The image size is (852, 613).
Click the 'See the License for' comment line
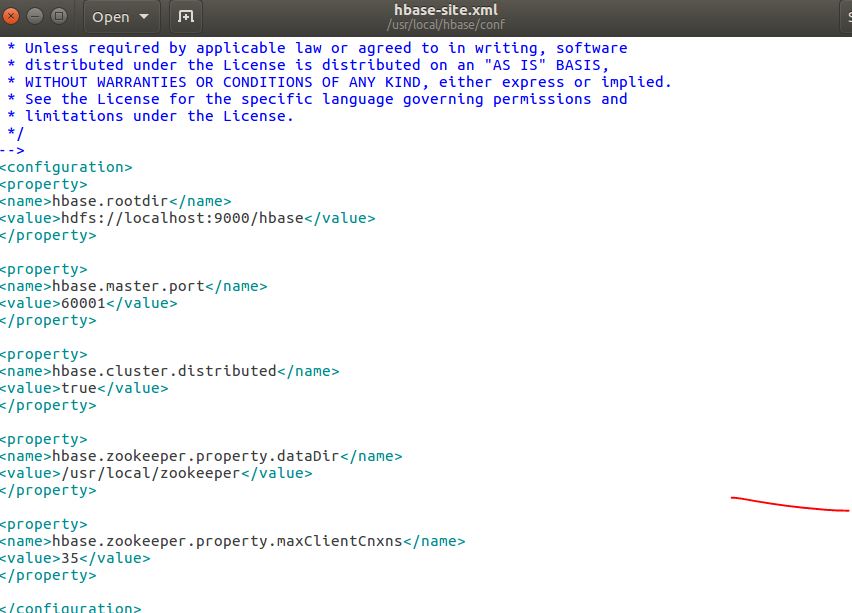point(317,99)
